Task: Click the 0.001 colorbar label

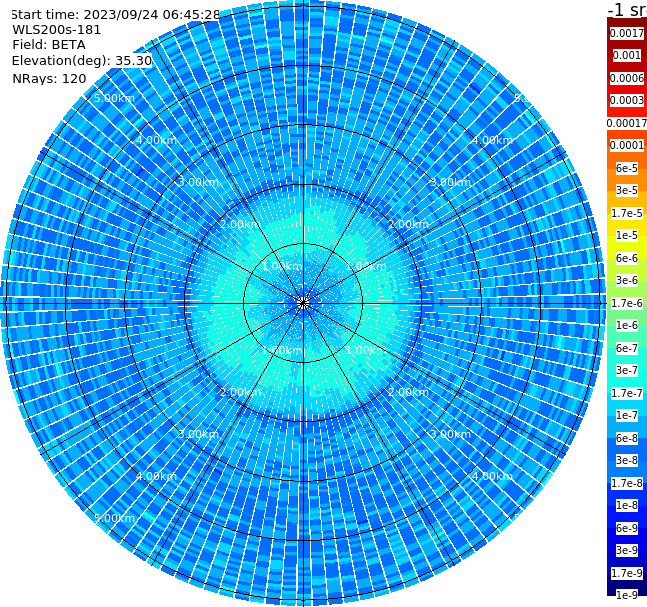Action: click(627, 55)
